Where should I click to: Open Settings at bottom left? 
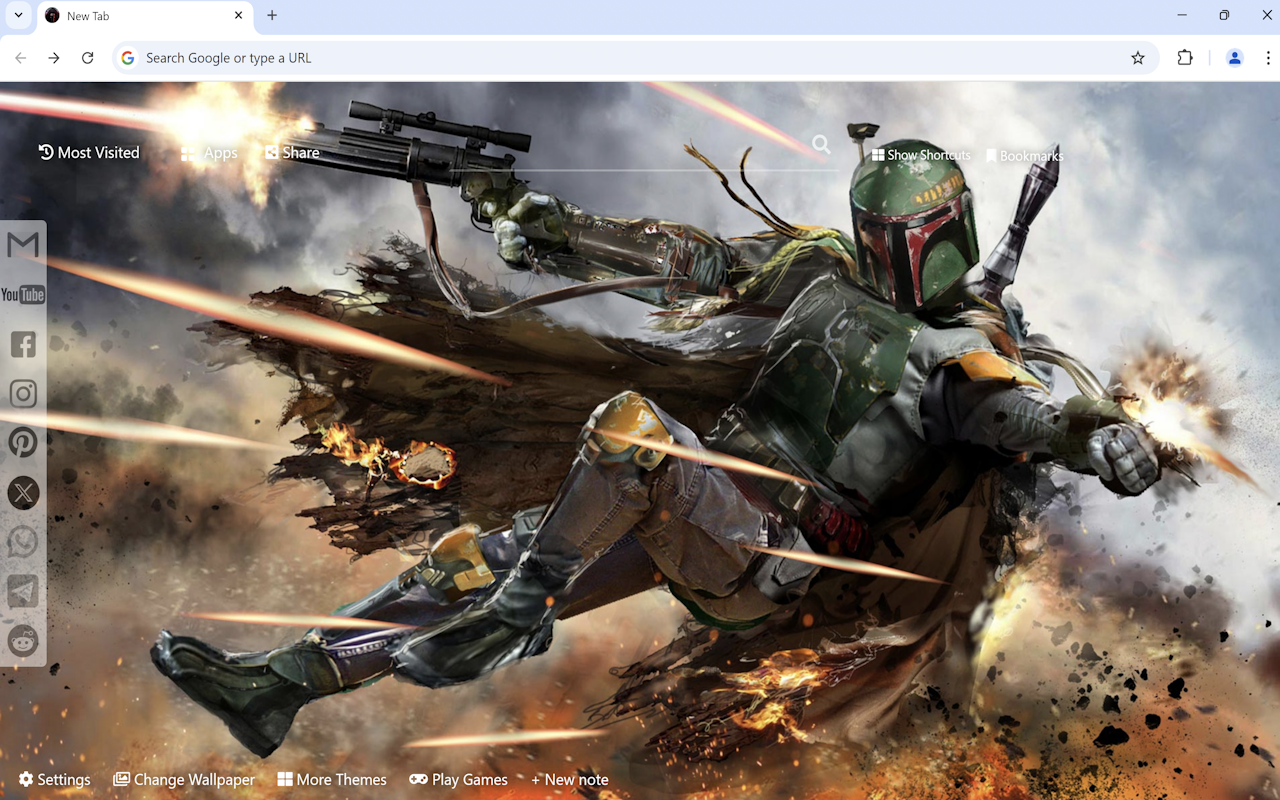[54, 780]
